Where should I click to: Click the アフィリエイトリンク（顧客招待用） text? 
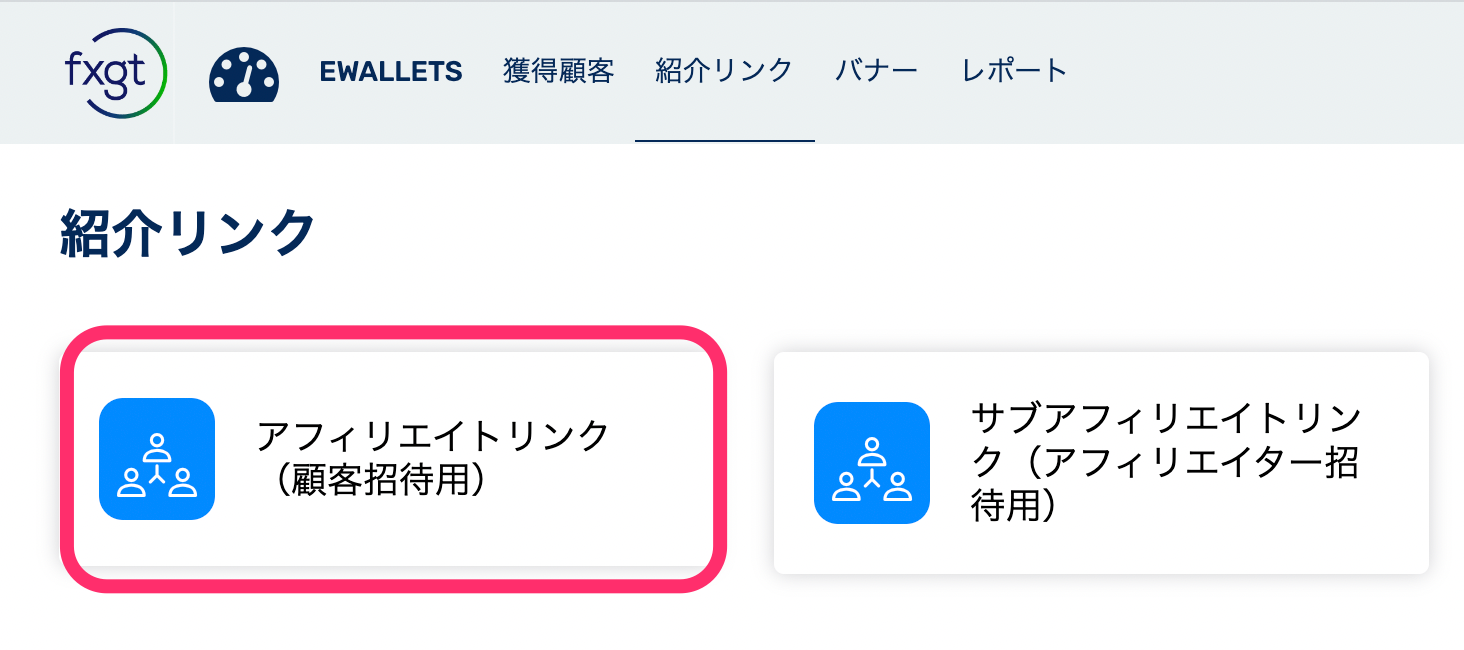click(433, 458)
